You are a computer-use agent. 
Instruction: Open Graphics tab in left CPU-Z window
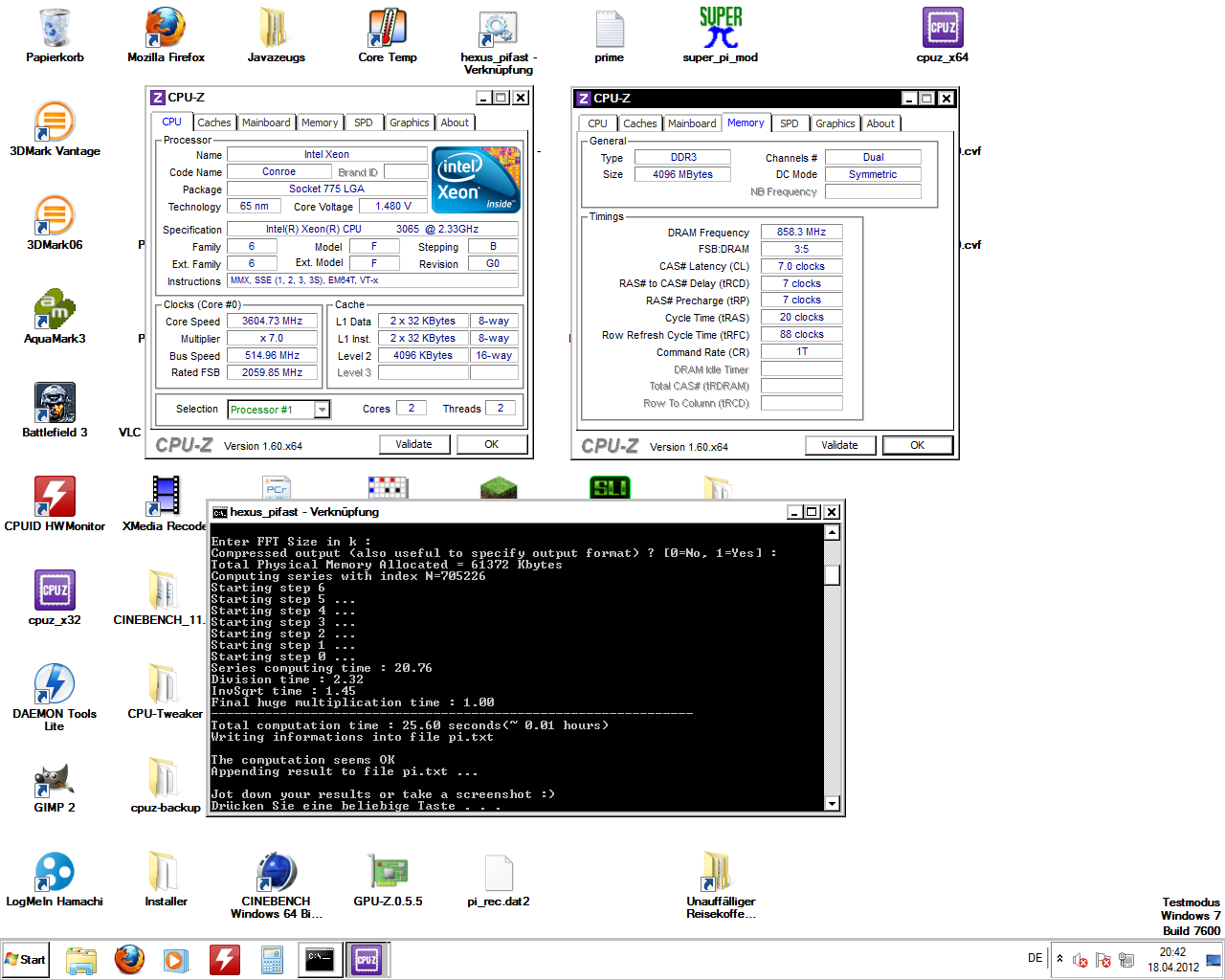pyautogui.click(x=410, y=122)
